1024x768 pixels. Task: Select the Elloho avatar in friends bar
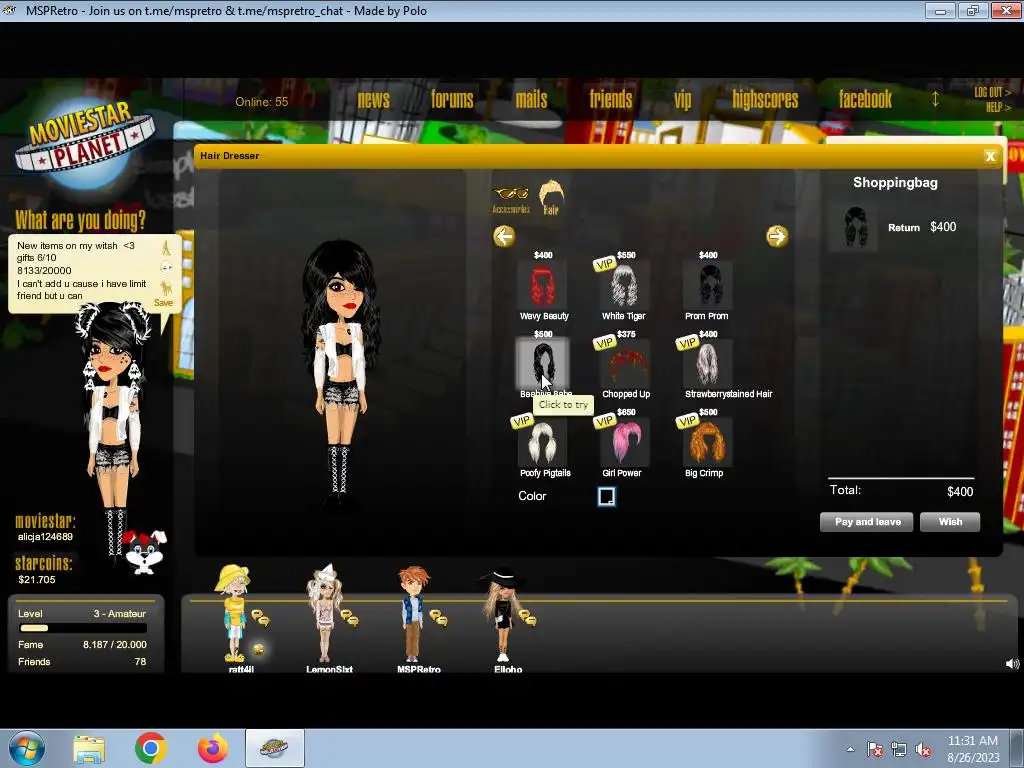tap(502, 613)
